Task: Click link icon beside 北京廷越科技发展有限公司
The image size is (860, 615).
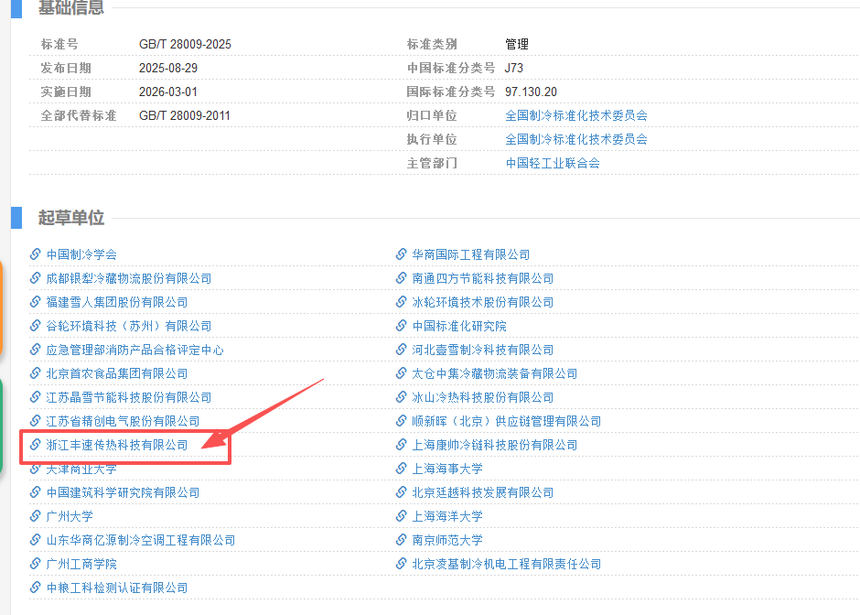Action: point(401,492)
